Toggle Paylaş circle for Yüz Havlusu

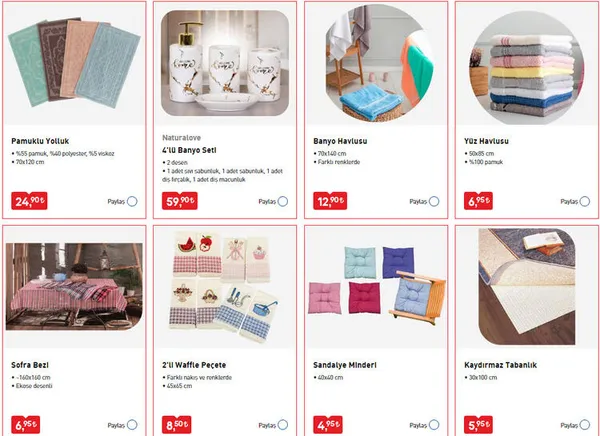point(585,201)
